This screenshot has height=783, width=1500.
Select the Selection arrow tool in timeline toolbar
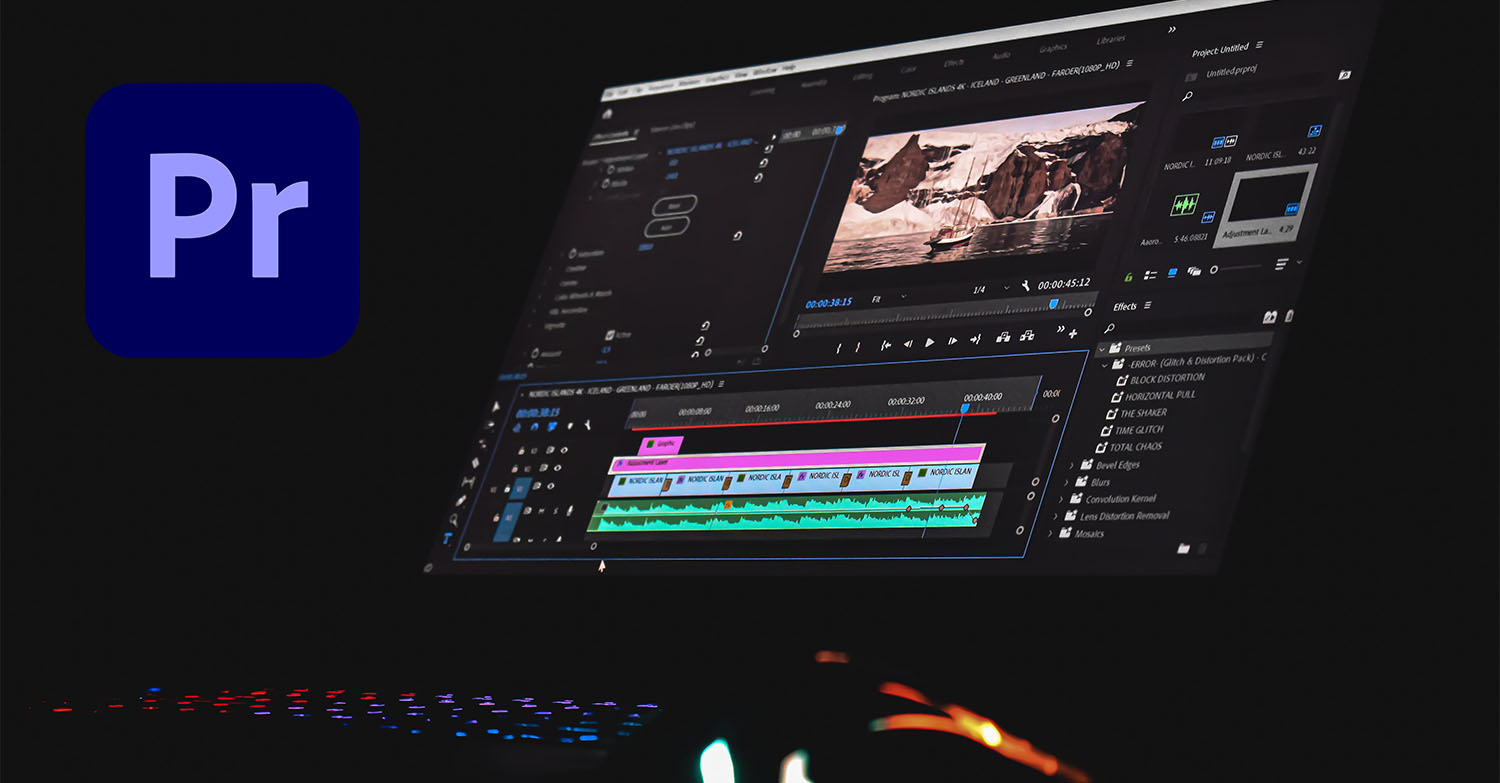(496, 407)
